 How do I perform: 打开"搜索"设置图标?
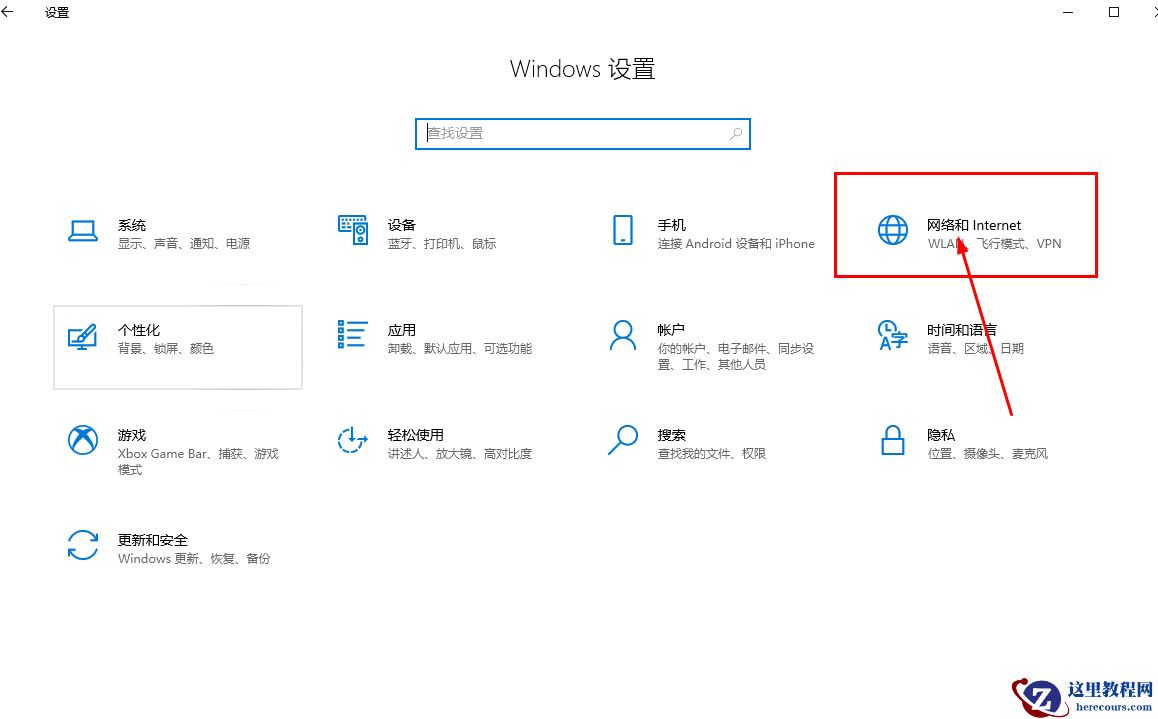[622, 441]
